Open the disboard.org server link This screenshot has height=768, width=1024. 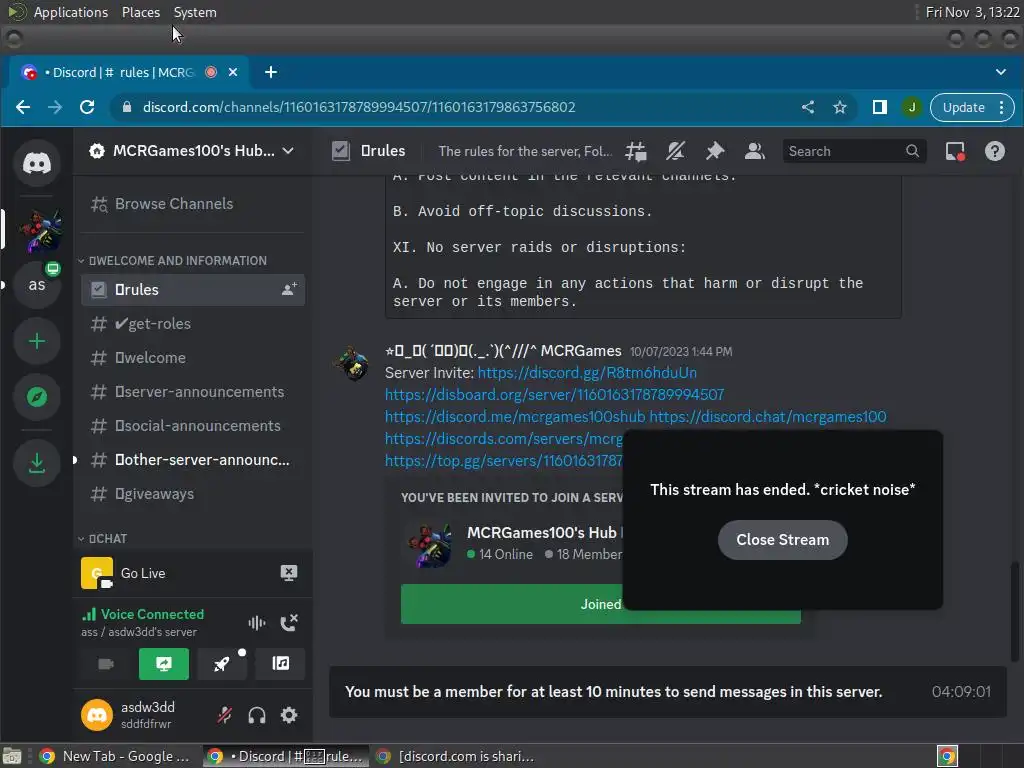click(x=554, y=394)
